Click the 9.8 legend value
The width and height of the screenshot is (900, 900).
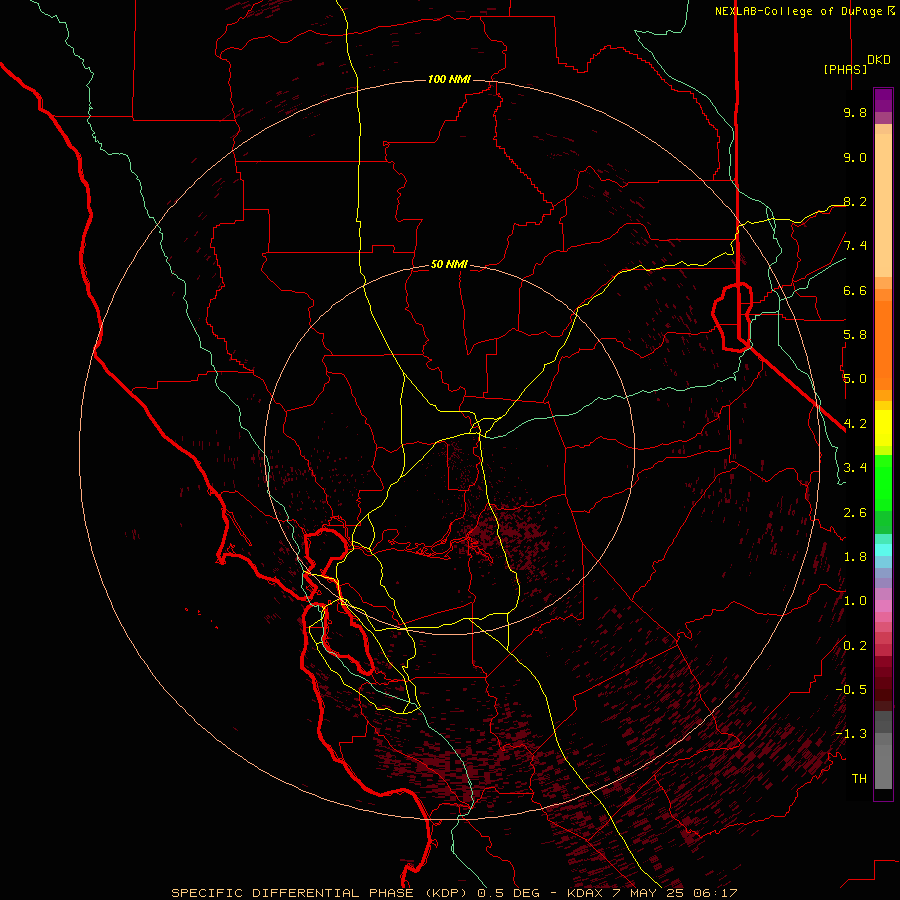coord(855,112)
